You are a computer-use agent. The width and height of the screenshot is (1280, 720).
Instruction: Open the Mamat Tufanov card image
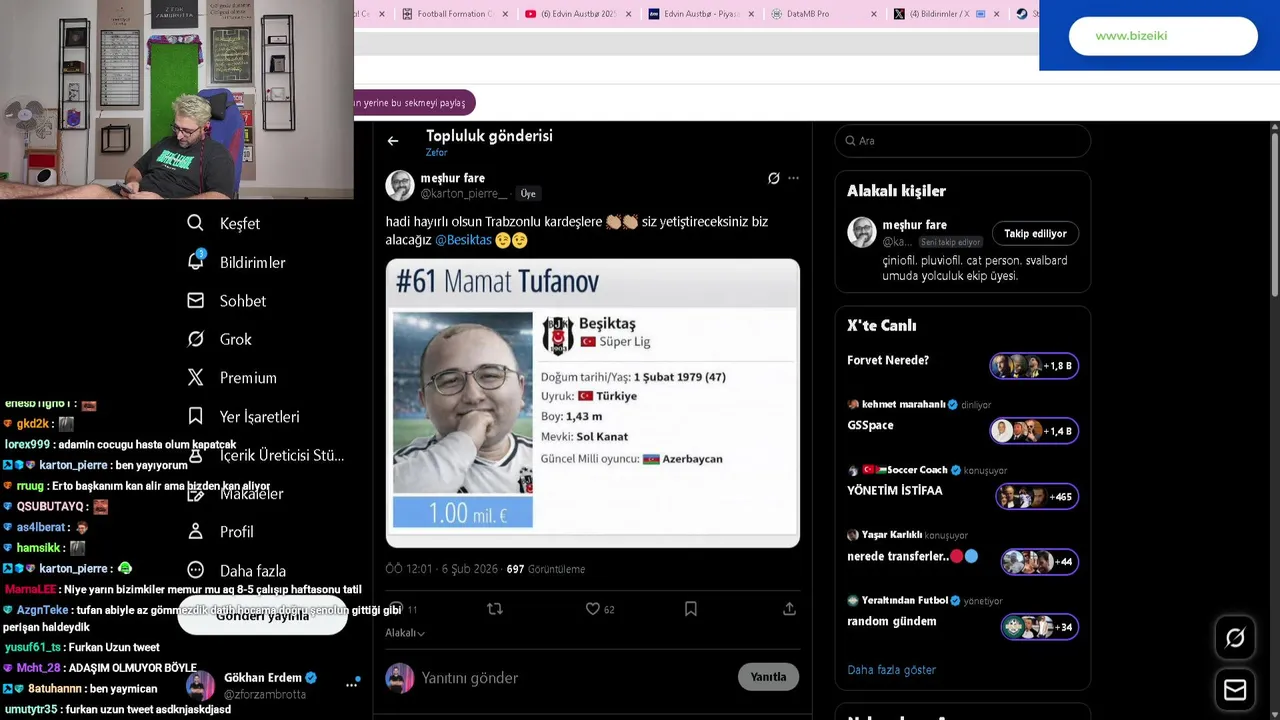click(593, 403)
